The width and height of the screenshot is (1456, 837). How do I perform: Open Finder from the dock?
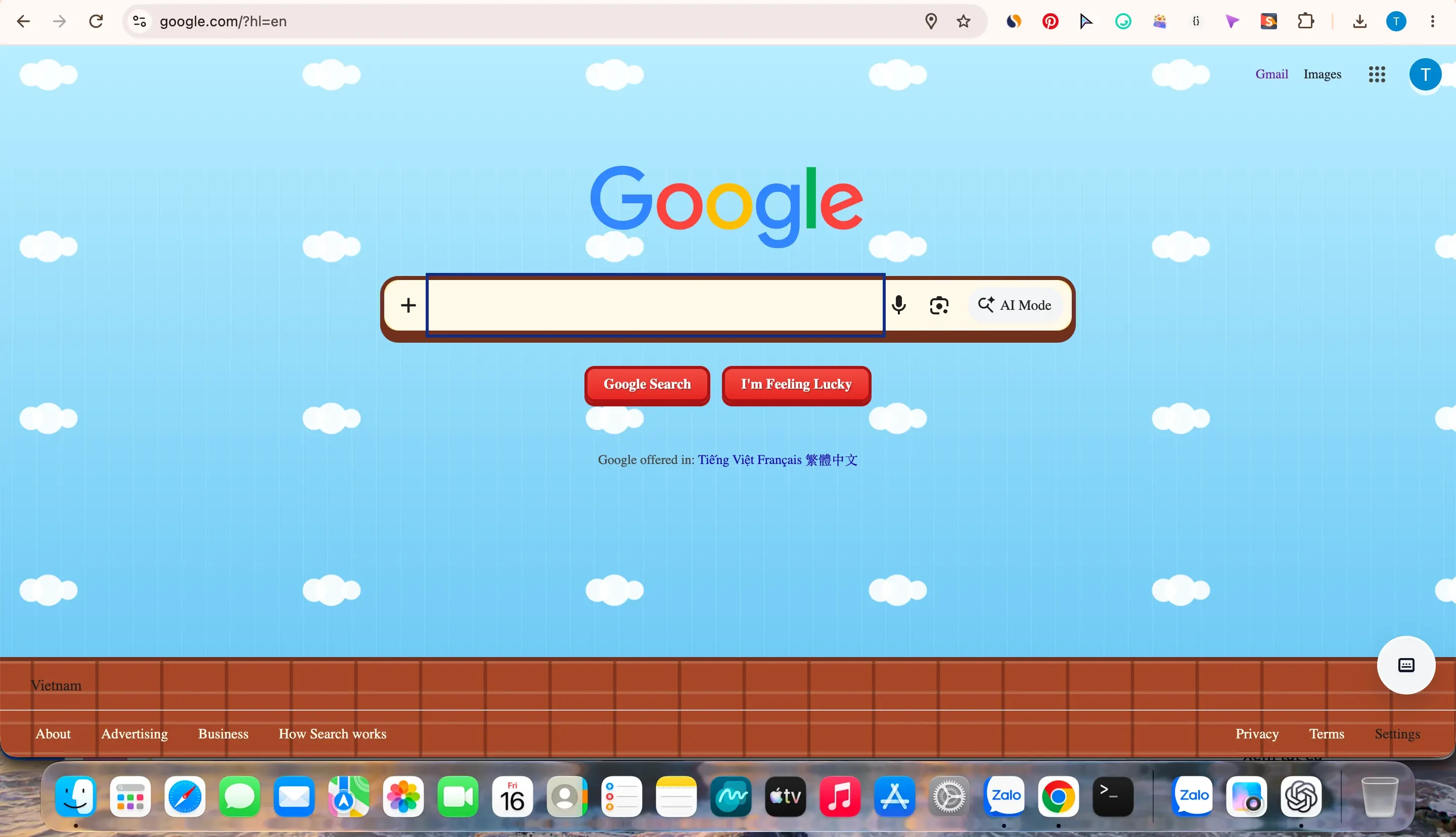pyautogui.click(x=75, y=796)
